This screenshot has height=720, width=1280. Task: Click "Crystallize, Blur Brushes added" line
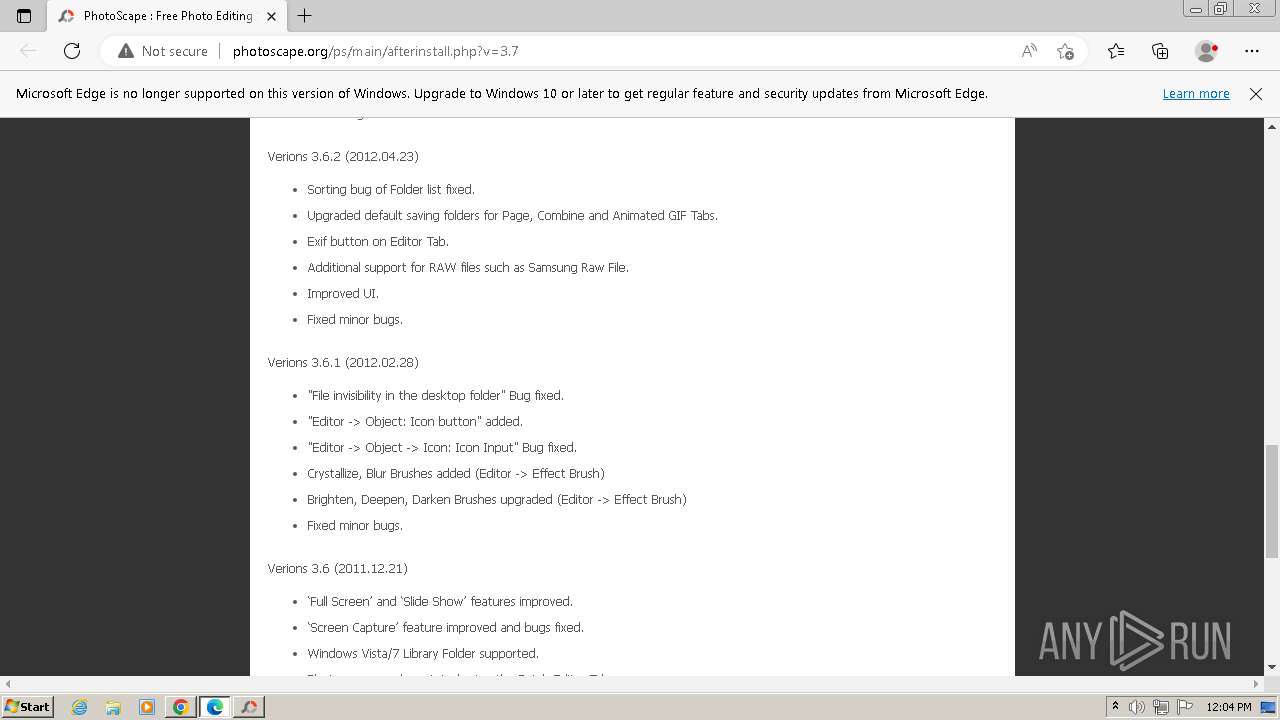[x=456, y=473]
